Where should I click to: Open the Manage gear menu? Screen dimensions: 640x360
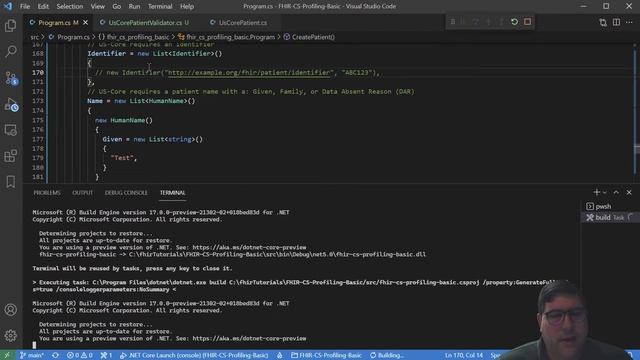[11, 336]
